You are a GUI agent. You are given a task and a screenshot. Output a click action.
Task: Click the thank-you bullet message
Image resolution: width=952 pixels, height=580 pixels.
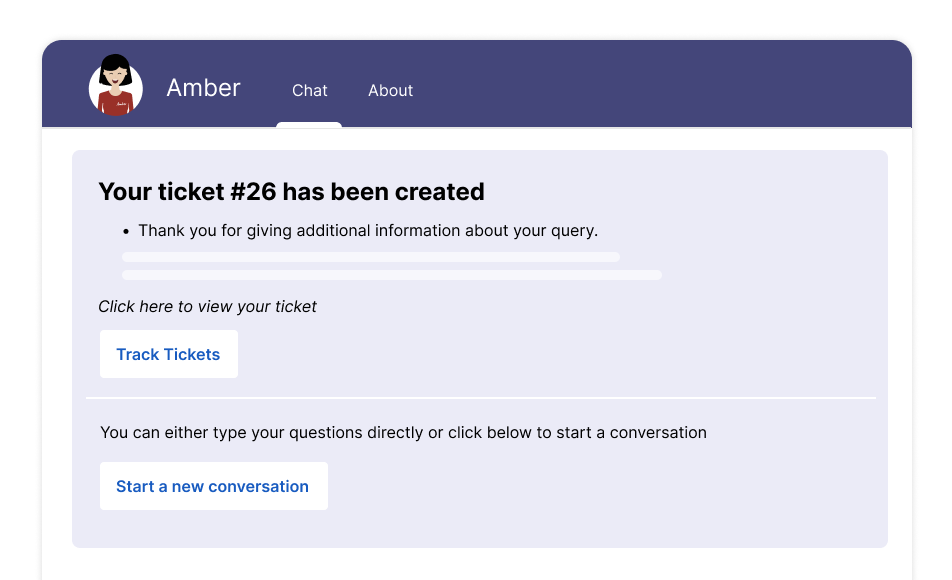368,231
